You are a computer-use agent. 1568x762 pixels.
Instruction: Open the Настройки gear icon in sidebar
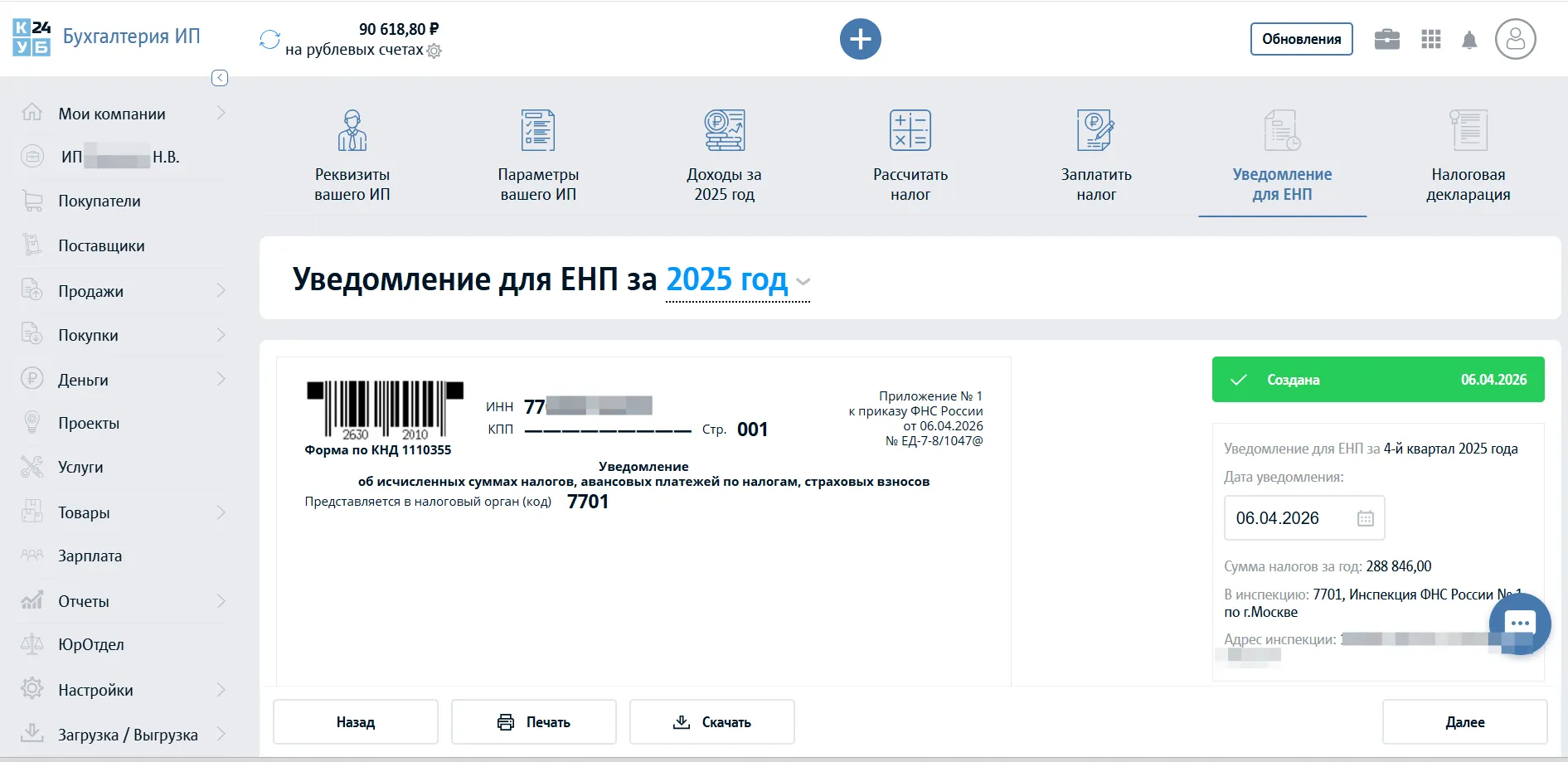(32, 689)
